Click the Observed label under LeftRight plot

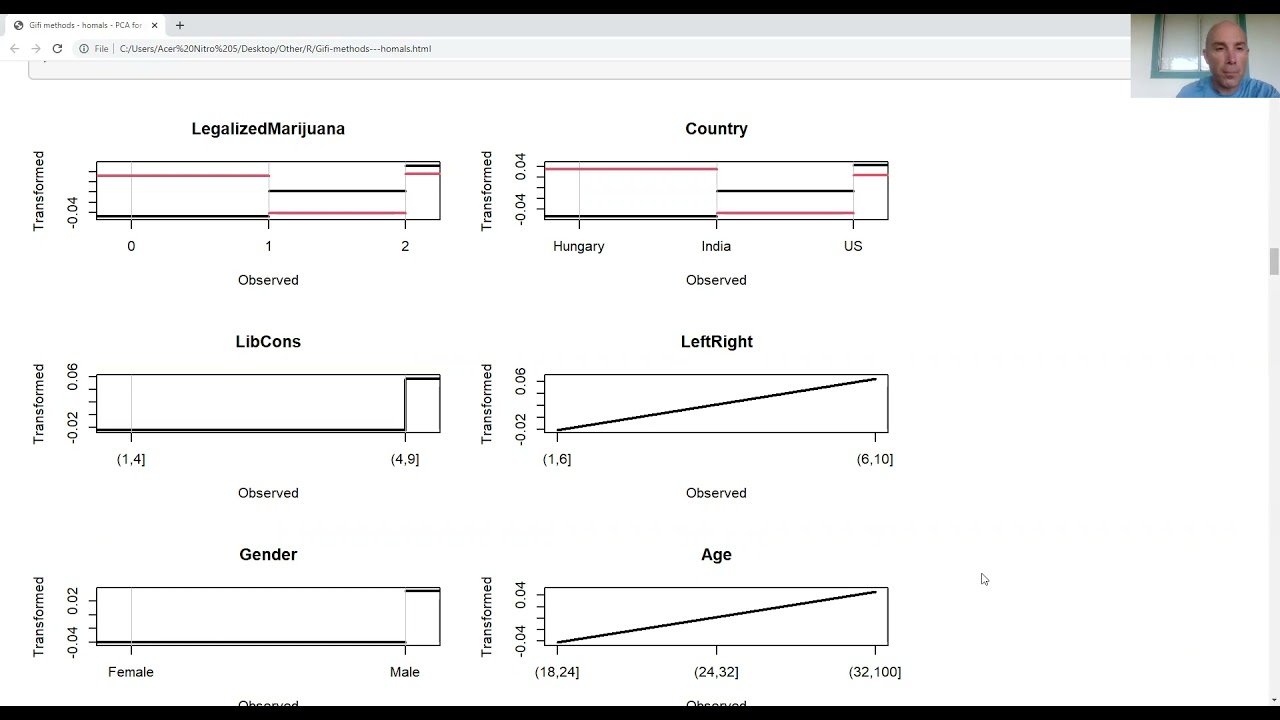click(716, 493)
